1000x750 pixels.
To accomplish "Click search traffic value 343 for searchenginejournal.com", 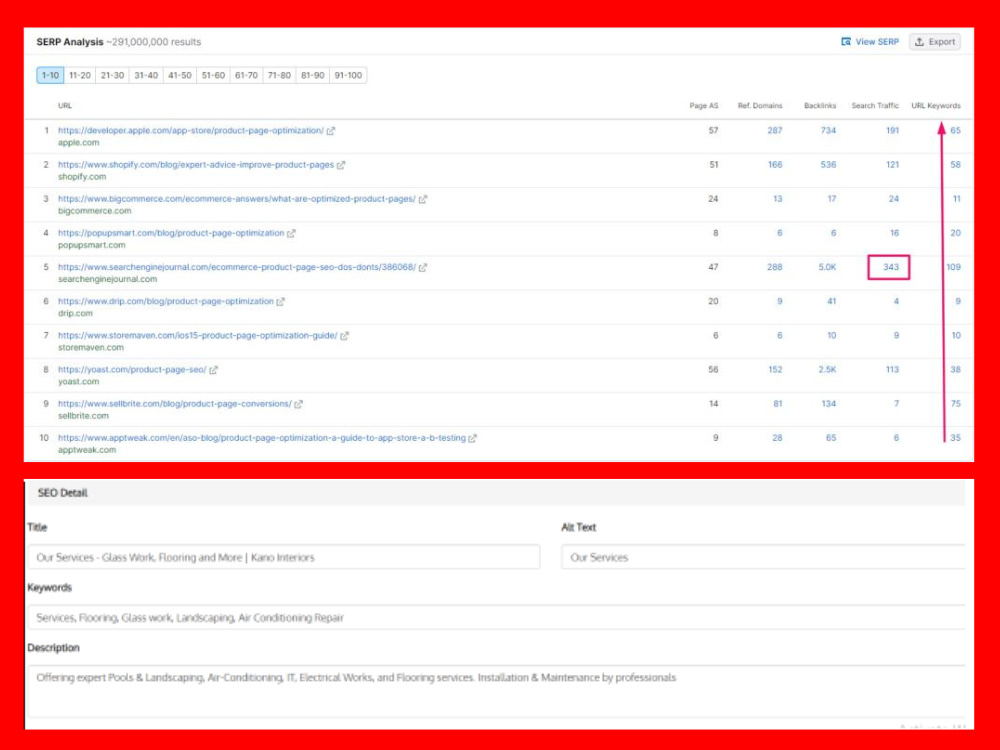I will click(890, 267).
